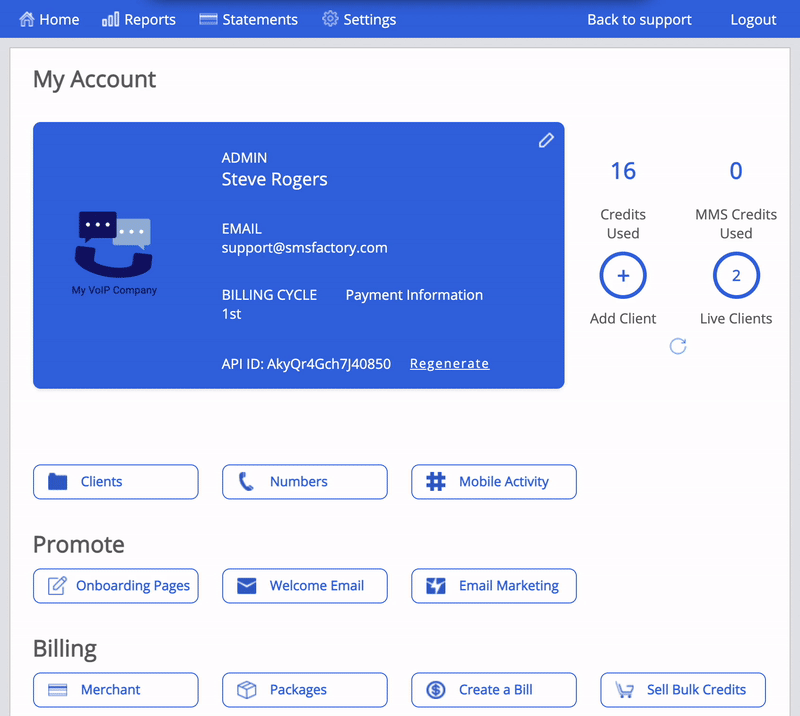Open Email Marketing
Image resolution: width=800 pixels, height=716 pixels.
pos(494,586)
